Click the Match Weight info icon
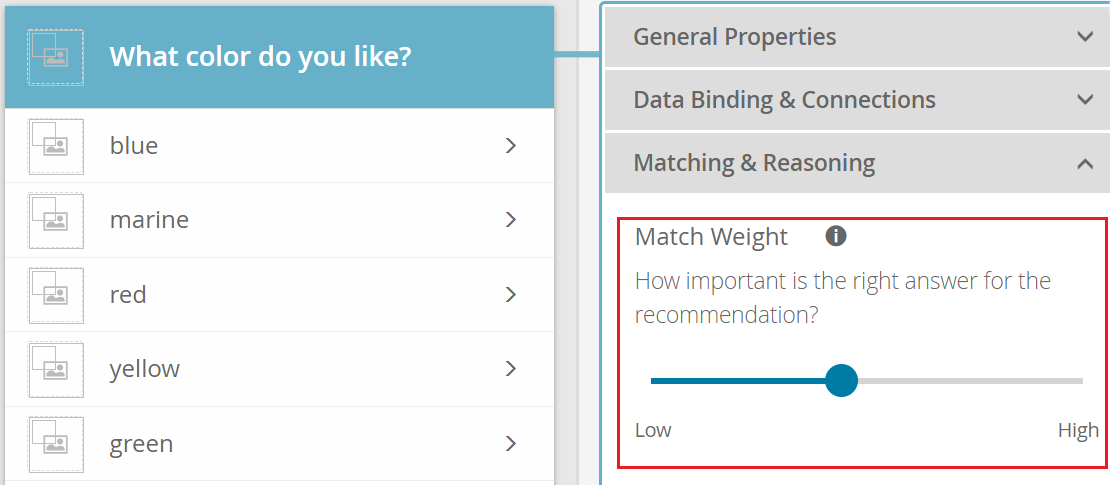Screen dimensions: 1110x485 click(x=836, y=237)
